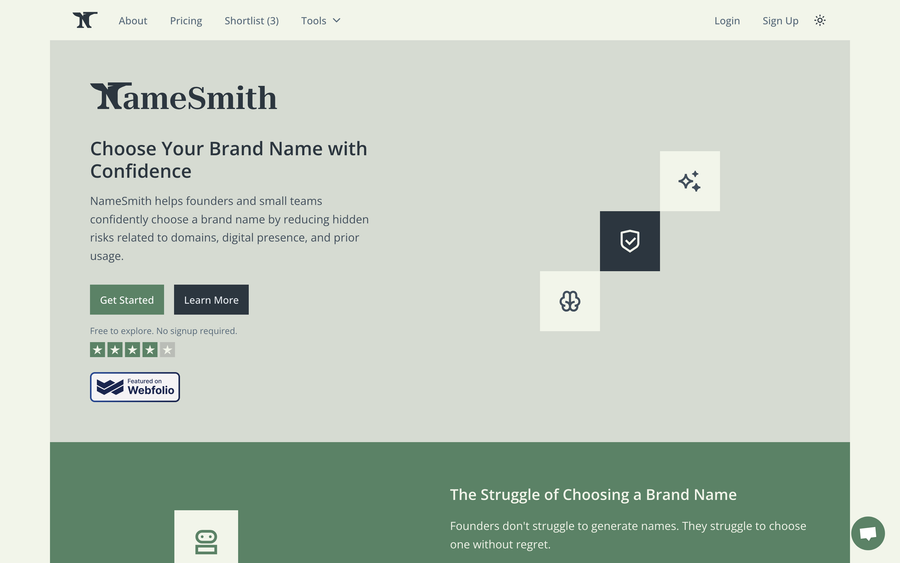
Task: Click the heading 'Choose Your Brand Name with Confidence'
Action: click(228, 160)
